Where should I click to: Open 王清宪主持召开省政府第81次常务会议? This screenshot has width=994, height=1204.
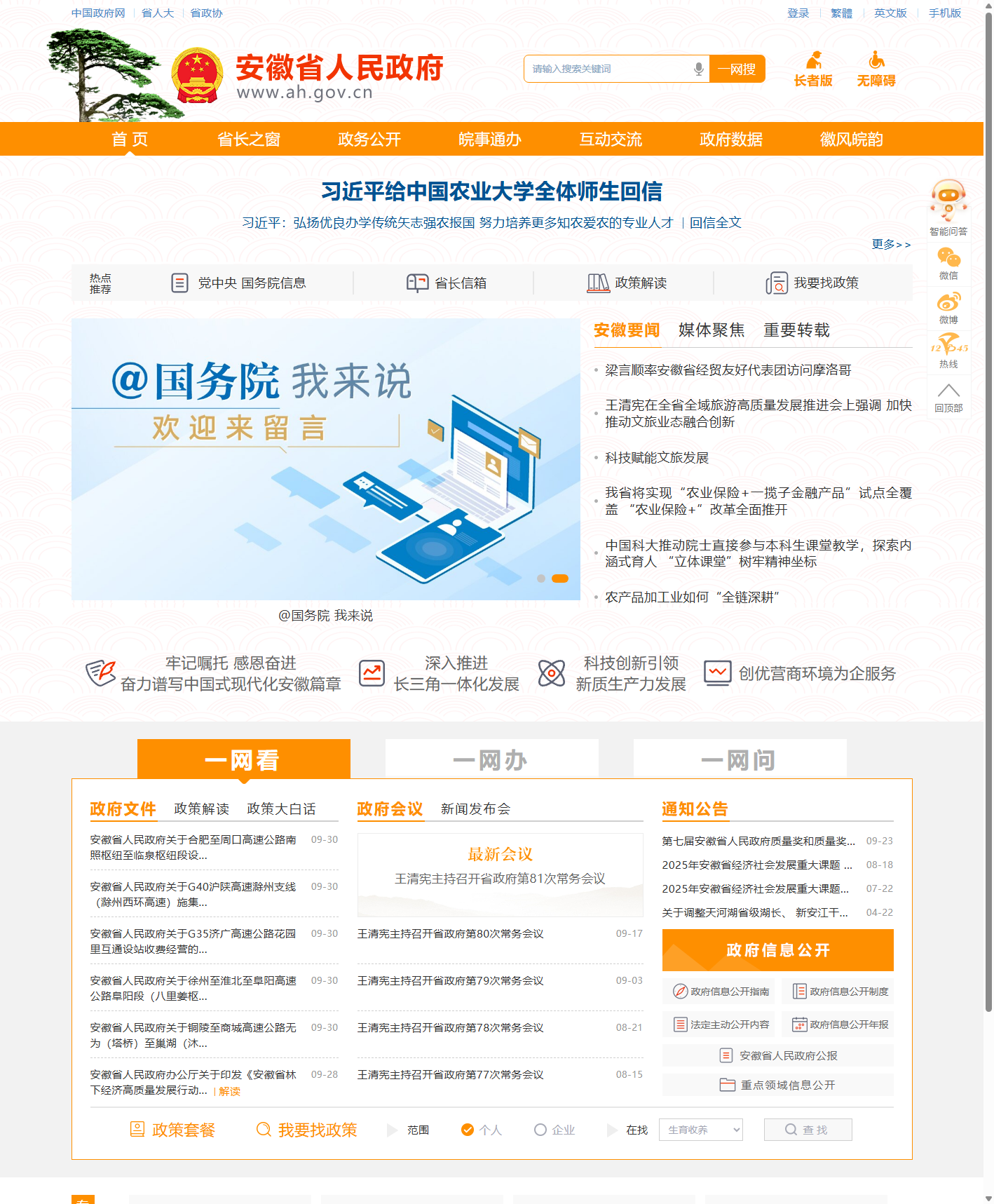(501, 879)
